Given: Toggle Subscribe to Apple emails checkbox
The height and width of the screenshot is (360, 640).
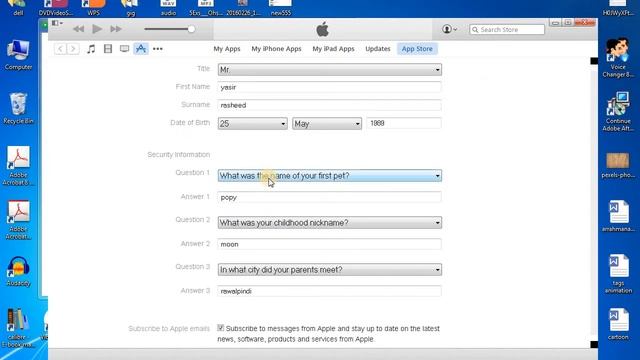Looking at the screenshot, I should (221, 328).
